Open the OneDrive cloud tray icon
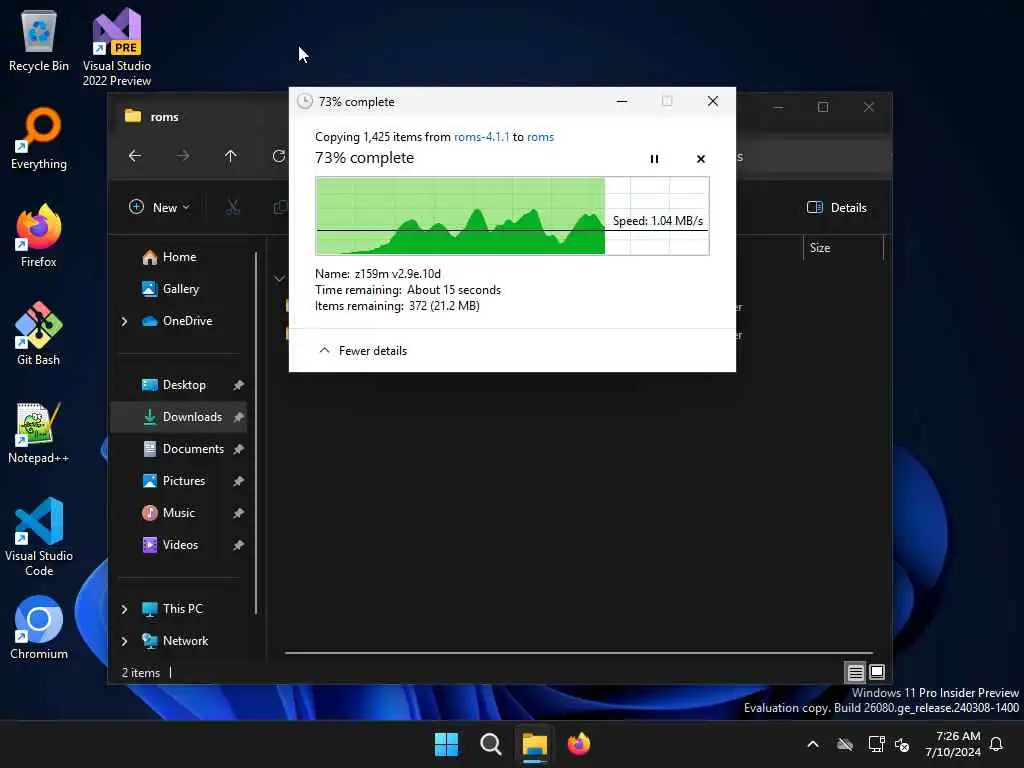This screenshot has width=1024, height=768. (845, 744)
